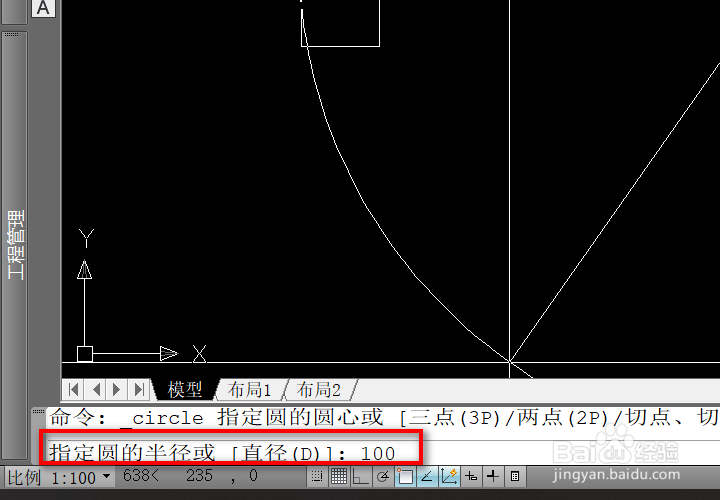Image resolution: width=720 pixels, height=500 pixels.
Task: Go to next layout tab arrow
Action: [x=117, y=390]
